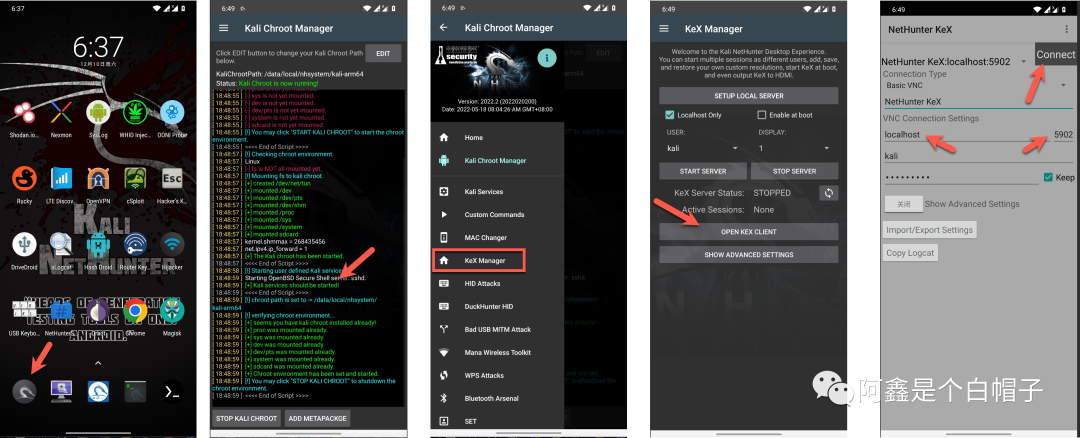
Task: Click the password dots input field
Action: pos(961,178)
